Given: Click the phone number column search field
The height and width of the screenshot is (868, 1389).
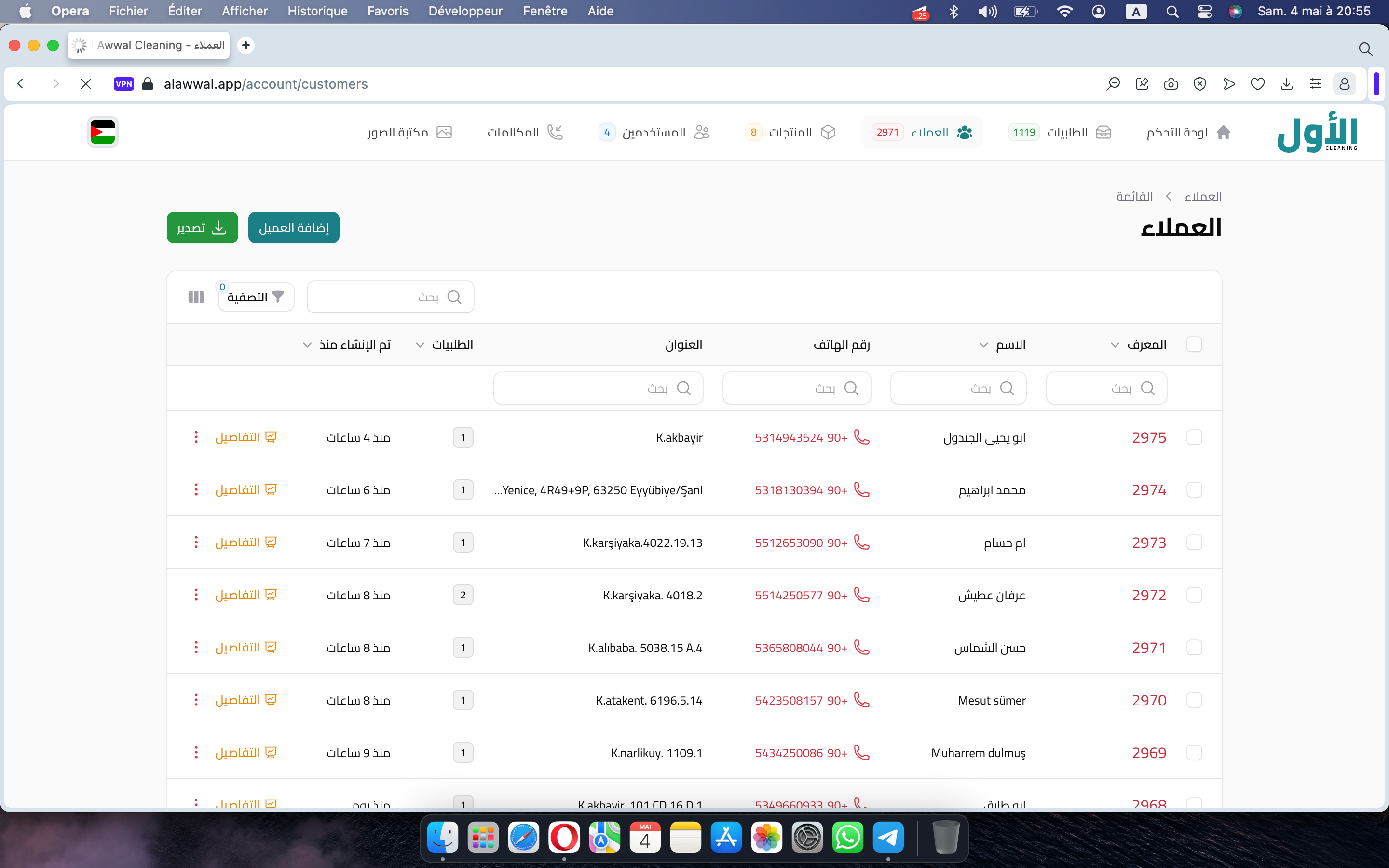Looking at the screenshot, I should click(x=796, y=389).
